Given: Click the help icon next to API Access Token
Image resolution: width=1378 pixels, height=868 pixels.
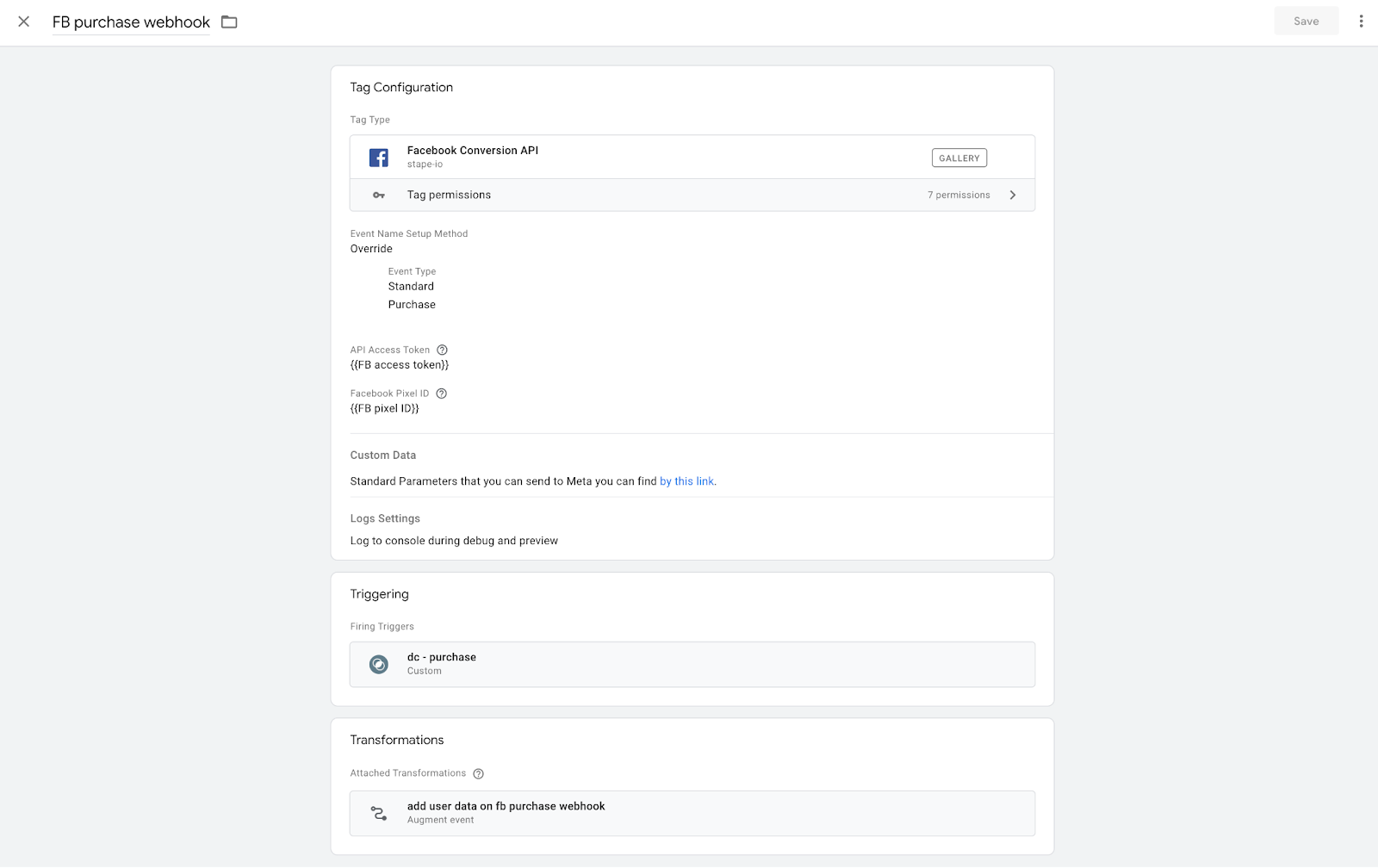Looking at the screenshot, I should pos(442,350).
